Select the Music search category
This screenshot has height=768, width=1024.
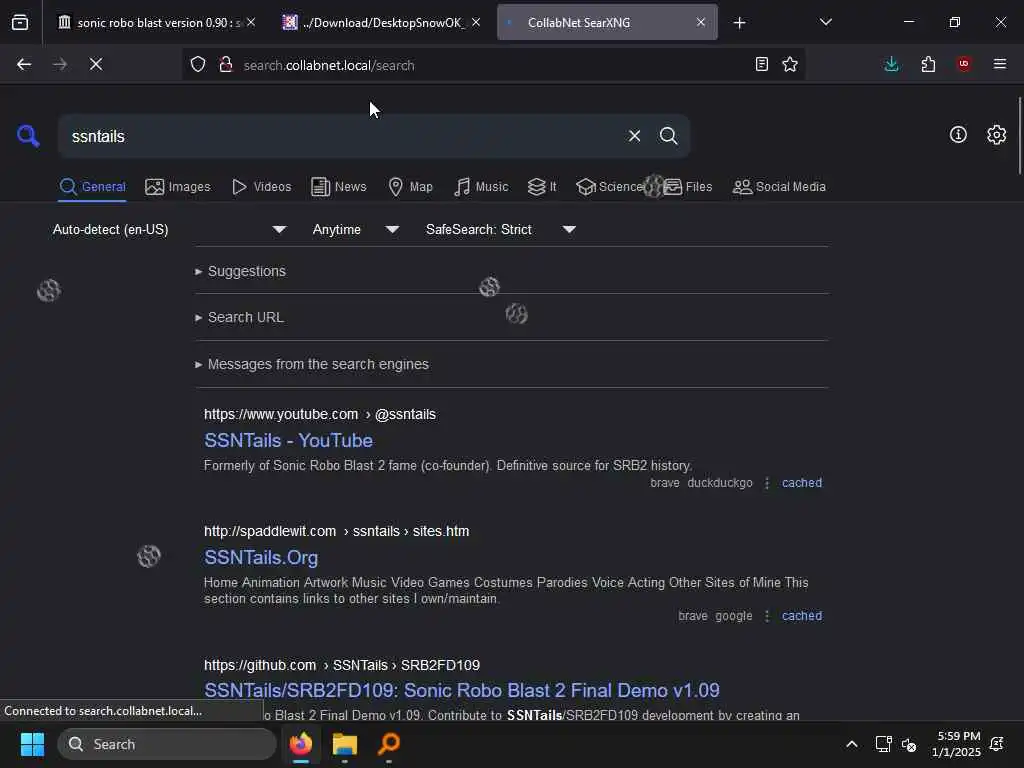tap(481, 187)
